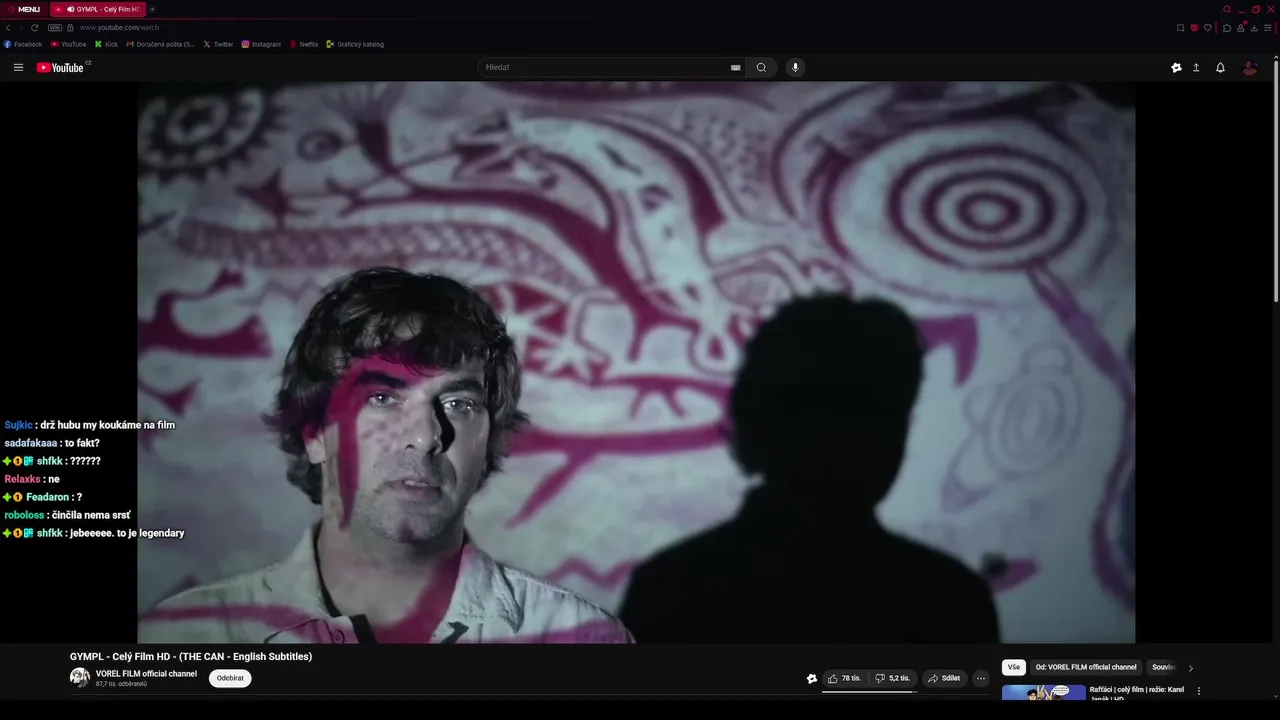Open the extensions cube icon
The width and height of the screenshot is (1280, 720).
click(1227, 28)
